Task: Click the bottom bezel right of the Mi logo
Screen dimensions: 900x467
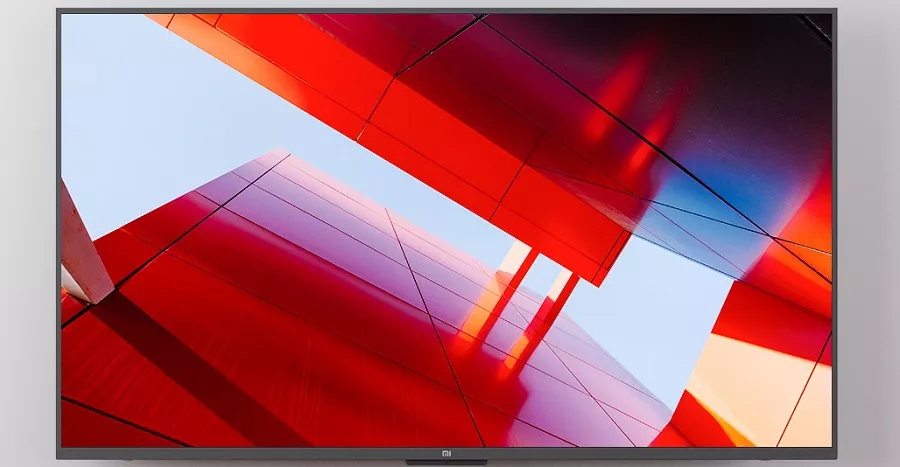Action: tap(650, 453)
